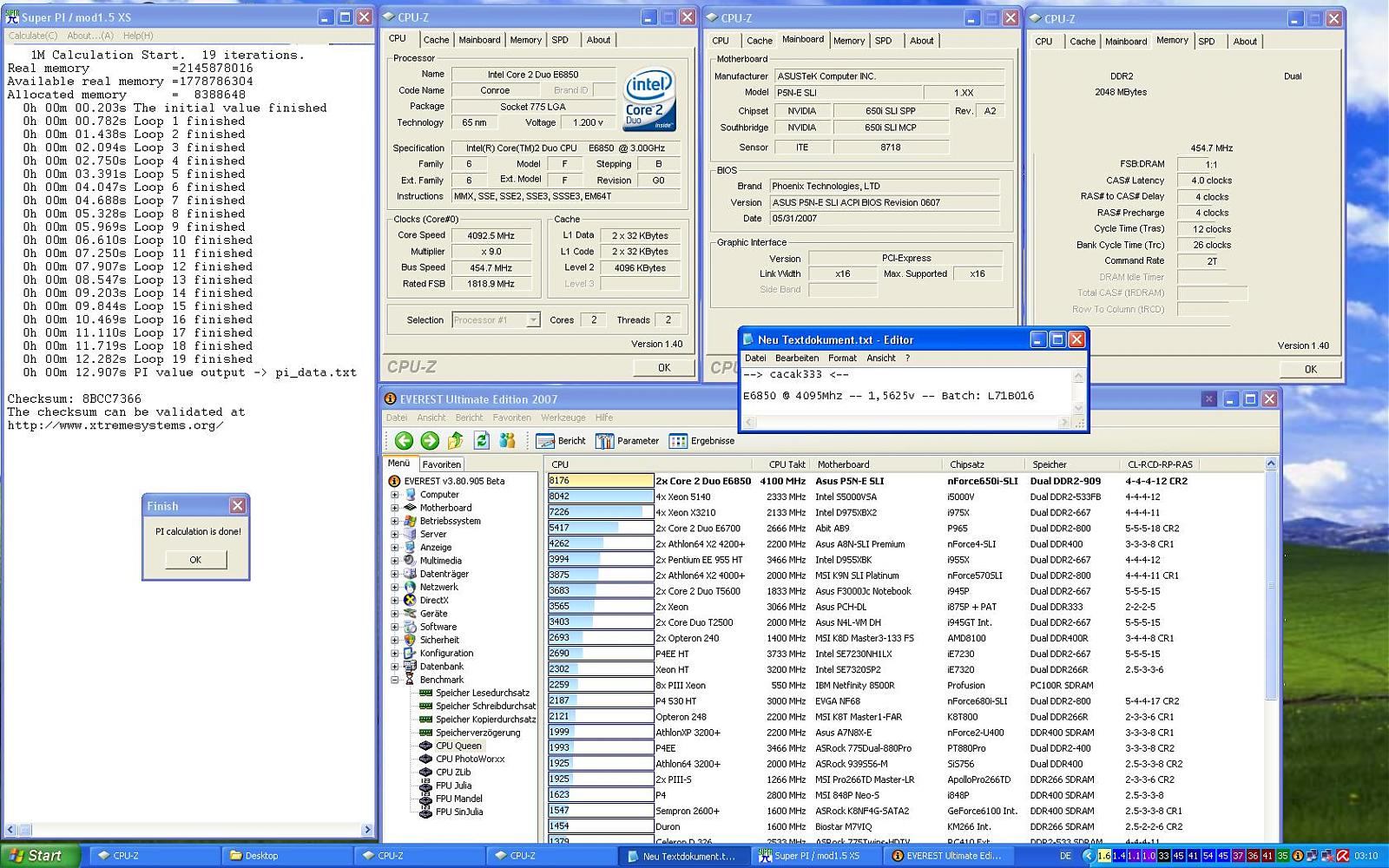This screenshot has height=868, width=1389.
Task: Click the EVEREST icon in the system tray
Action: (x=1298, y=856)
